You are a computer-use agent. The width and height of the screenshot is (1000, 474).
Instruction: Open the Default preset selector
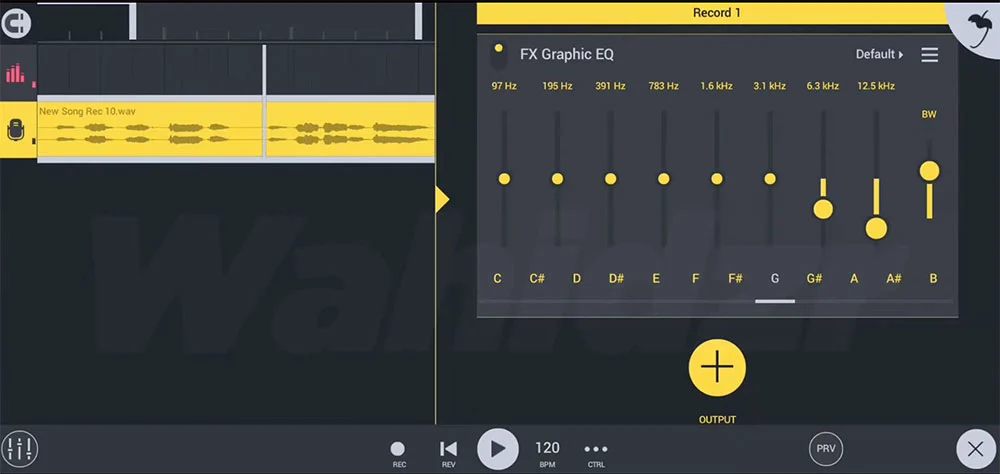pos(879,55)
